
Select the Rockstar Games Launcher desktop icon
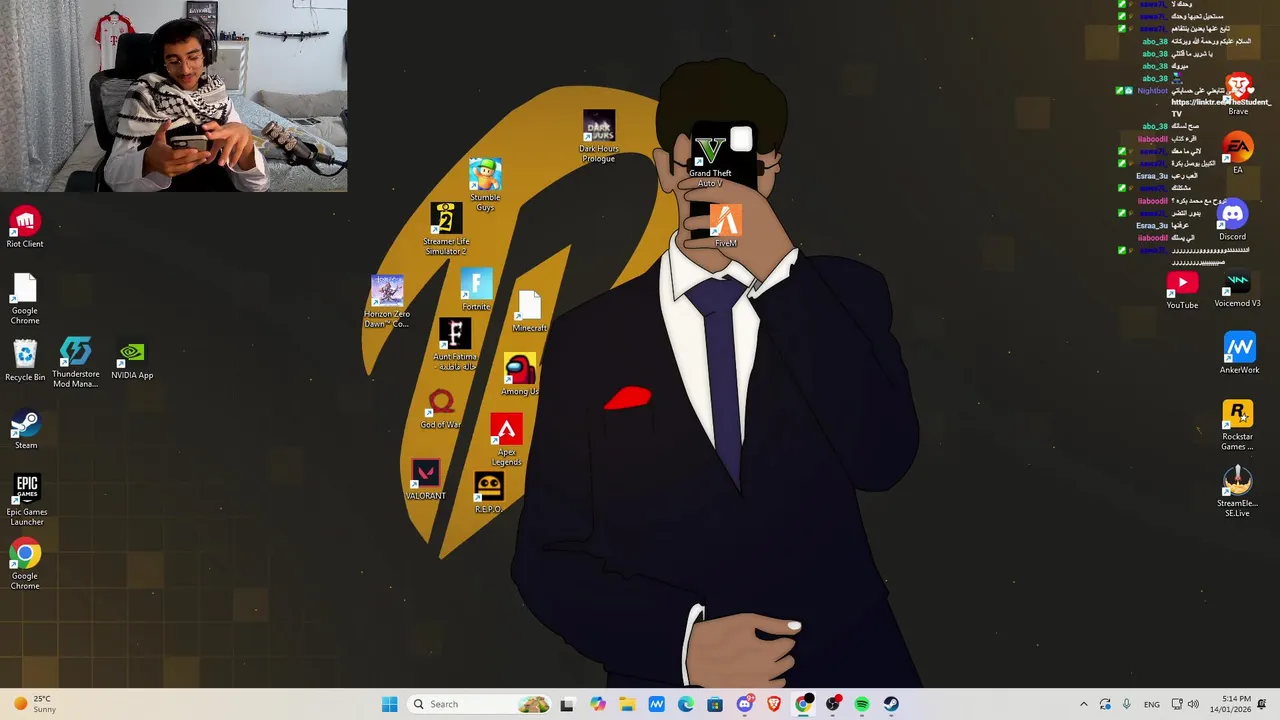coord(1237,426)
